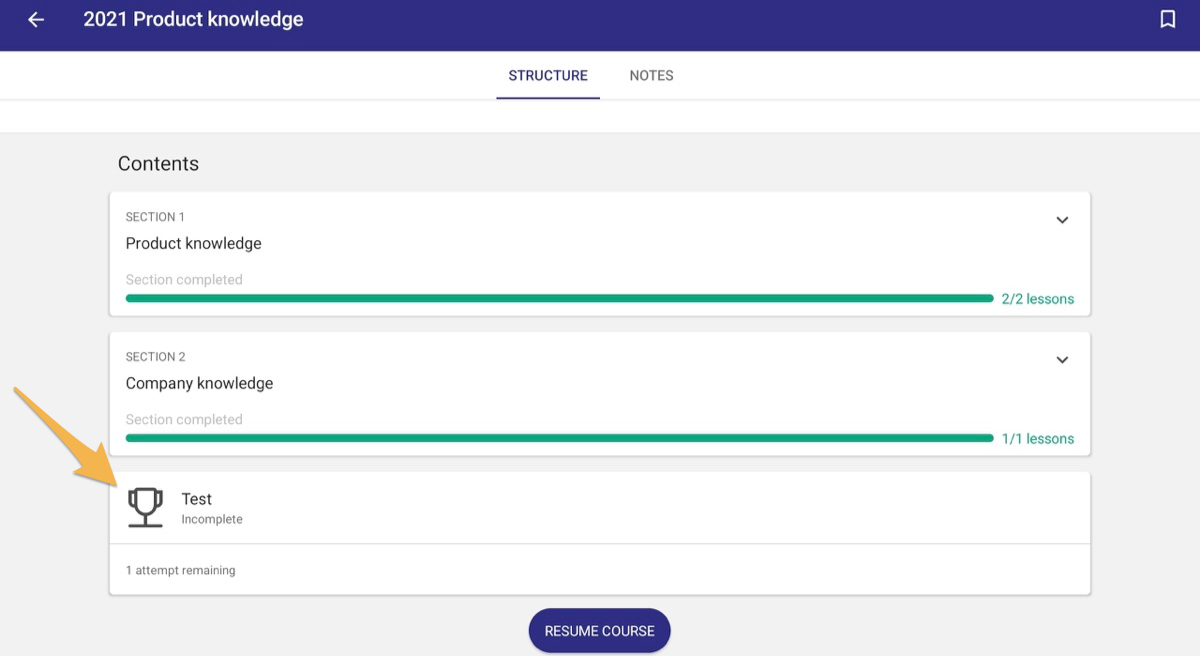Click the trophy icon next to Test

tap(146, 507)
